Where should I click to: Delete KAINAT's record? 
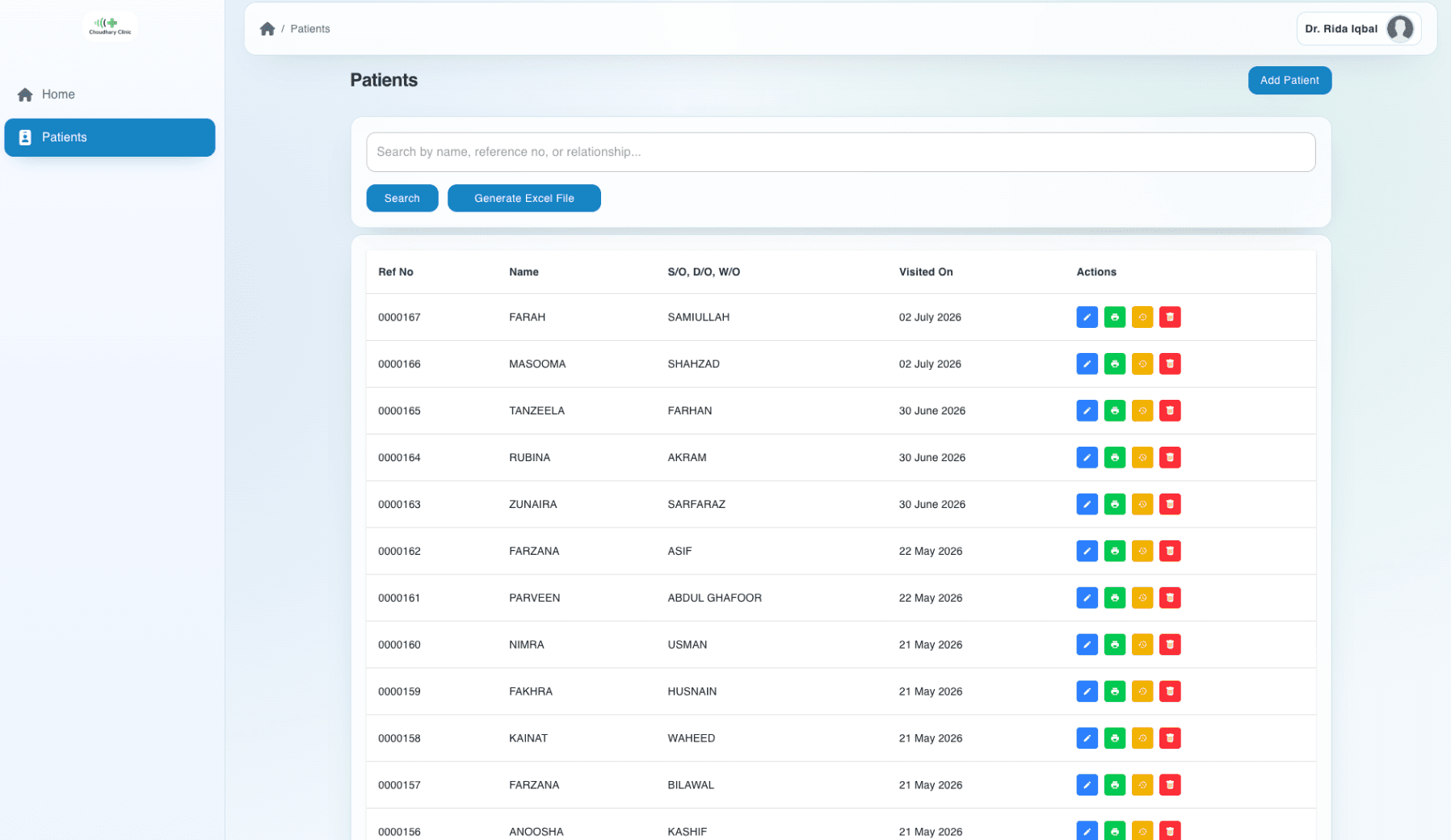pyautogui.click(x=1169, y=739)
